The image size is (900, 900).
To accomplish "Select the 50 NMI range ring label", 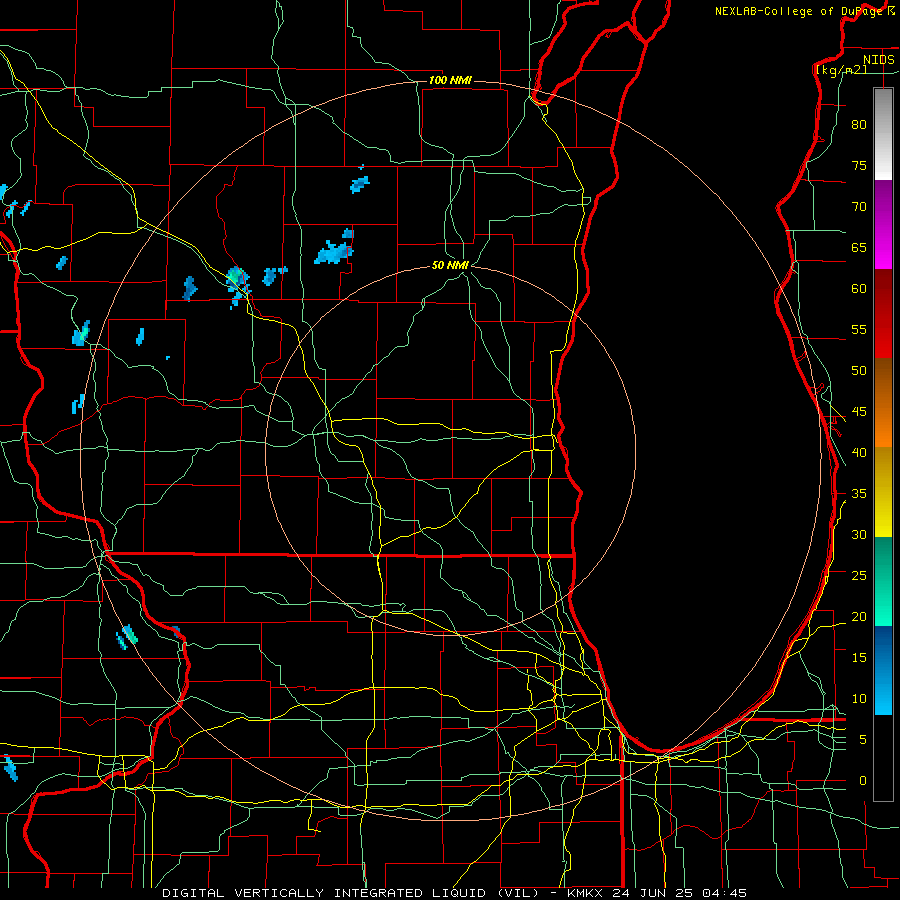I will click(450, 265).
